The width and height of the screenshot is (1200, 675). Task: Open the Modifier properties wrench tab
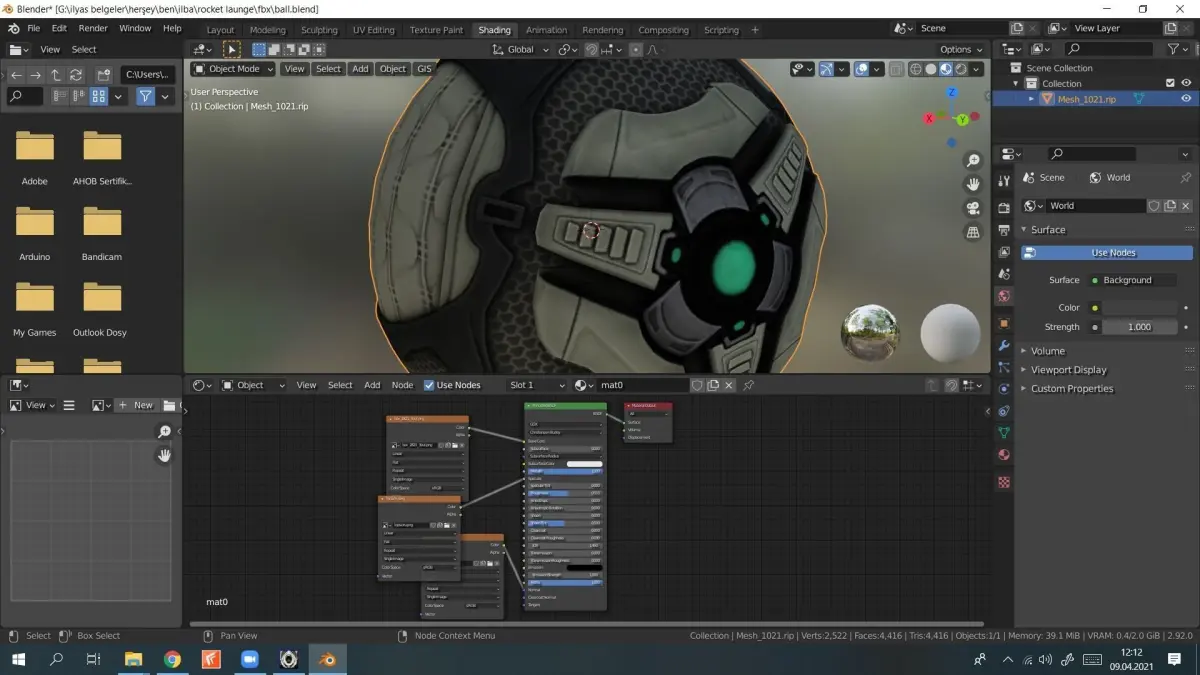coord(1004,345)
